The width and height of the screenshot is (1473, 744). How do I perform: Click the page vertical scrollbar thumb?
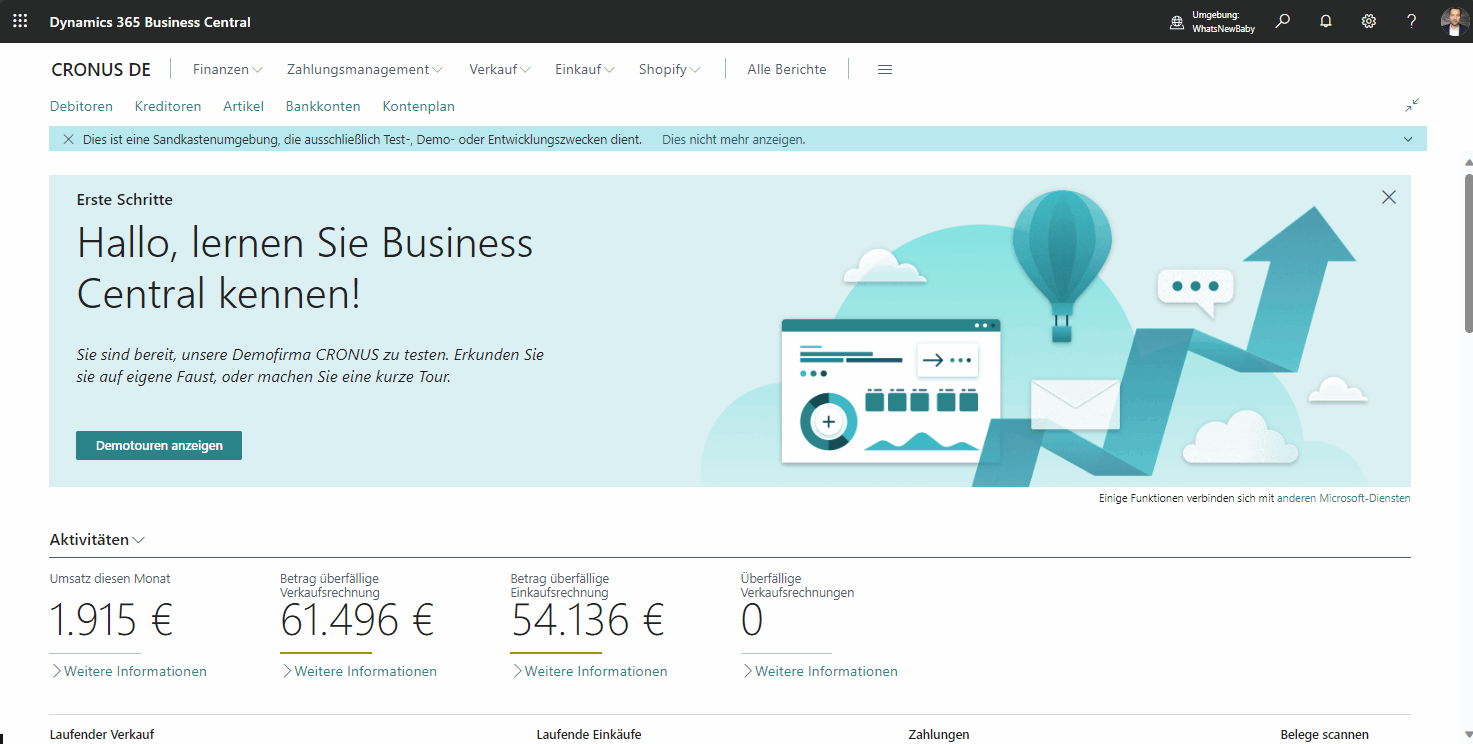tap(1468, 252)
